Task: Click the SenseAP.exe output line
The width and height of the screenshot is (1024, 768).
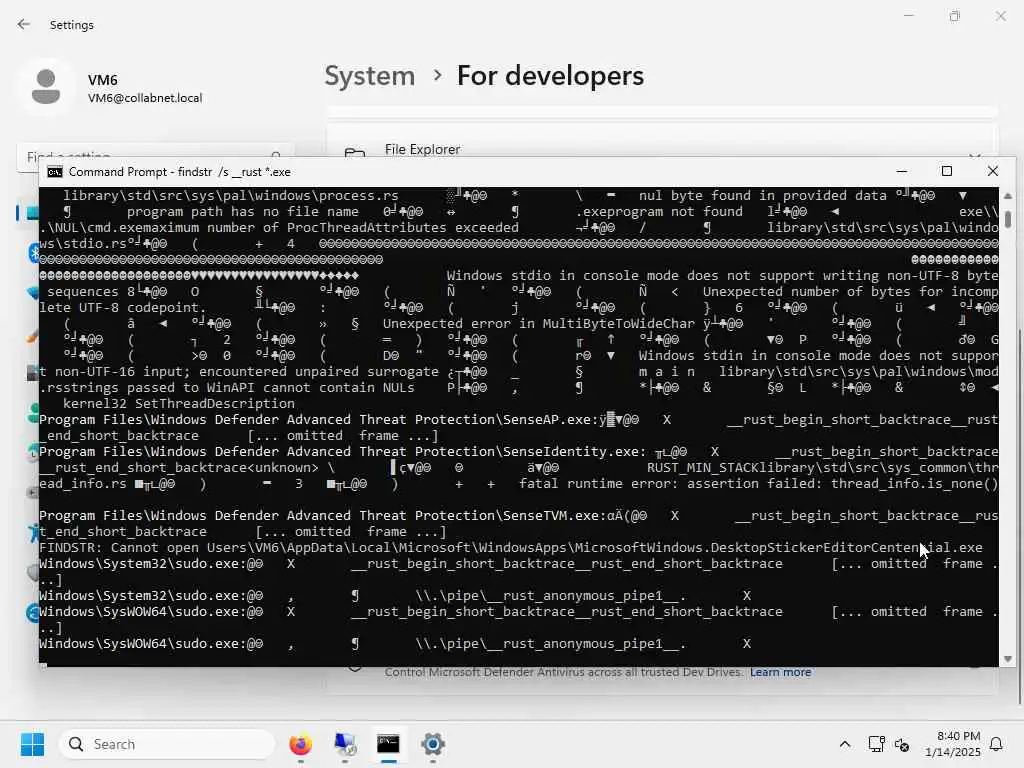Action: pyautogui.click(x=519, y=428)
